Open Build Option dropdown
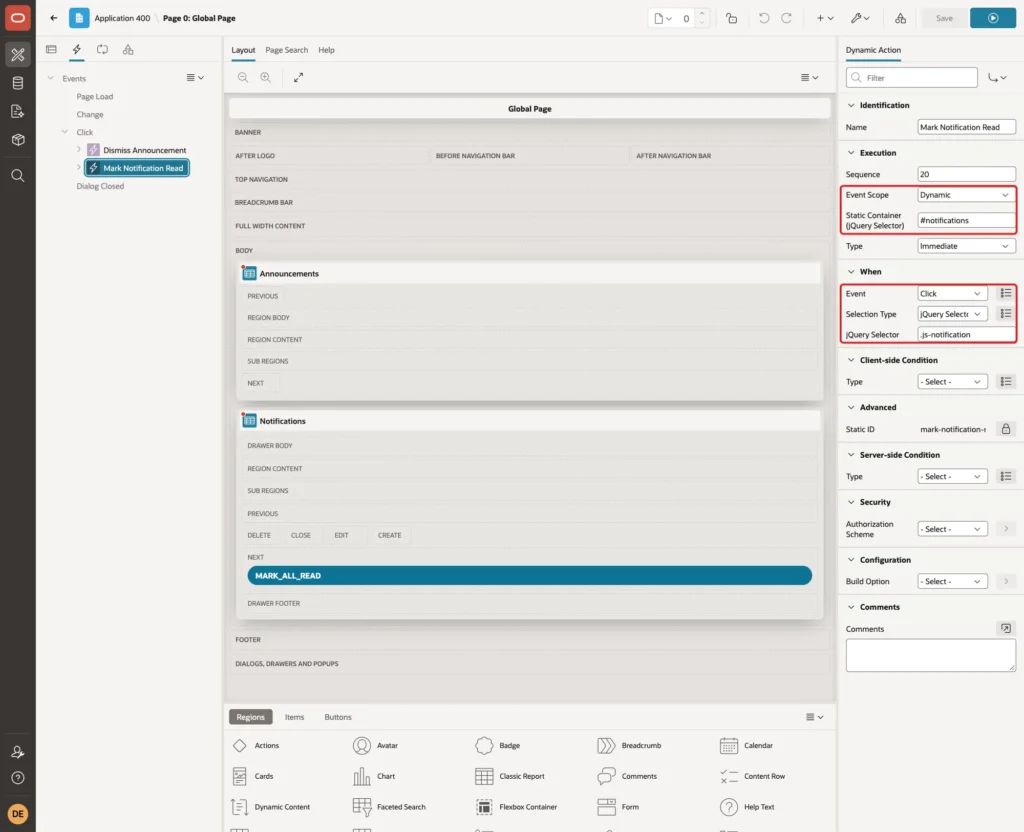This screenshot has height=832, width=1024. pyautogui.click(x=952, y=581)
